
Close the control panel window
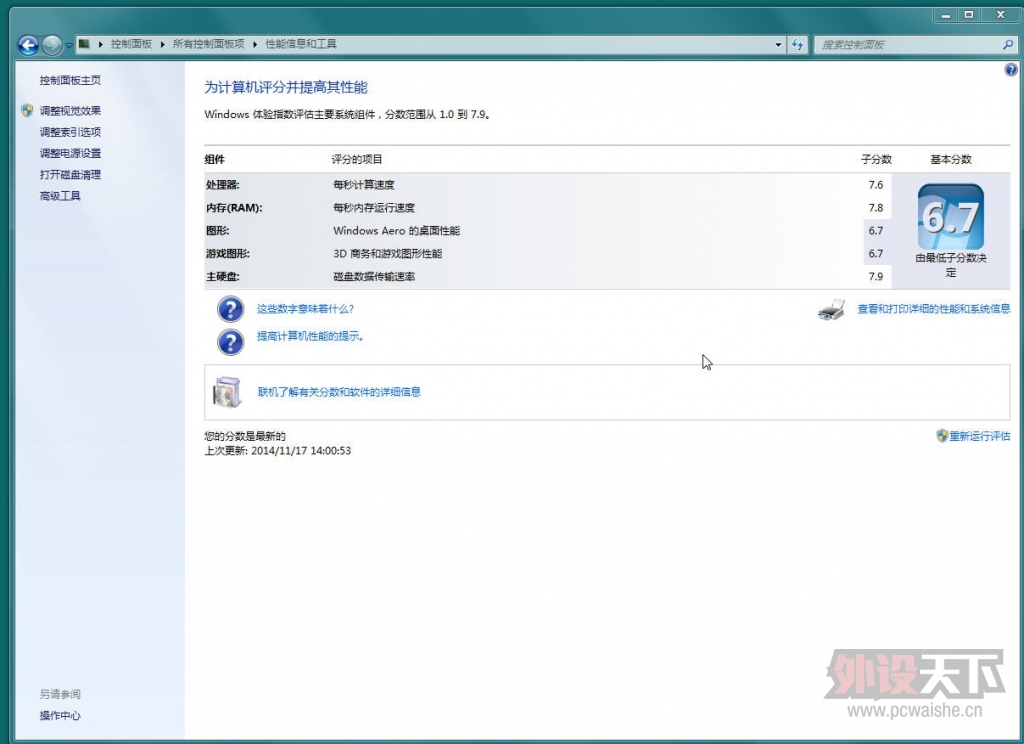[1000, 15]
